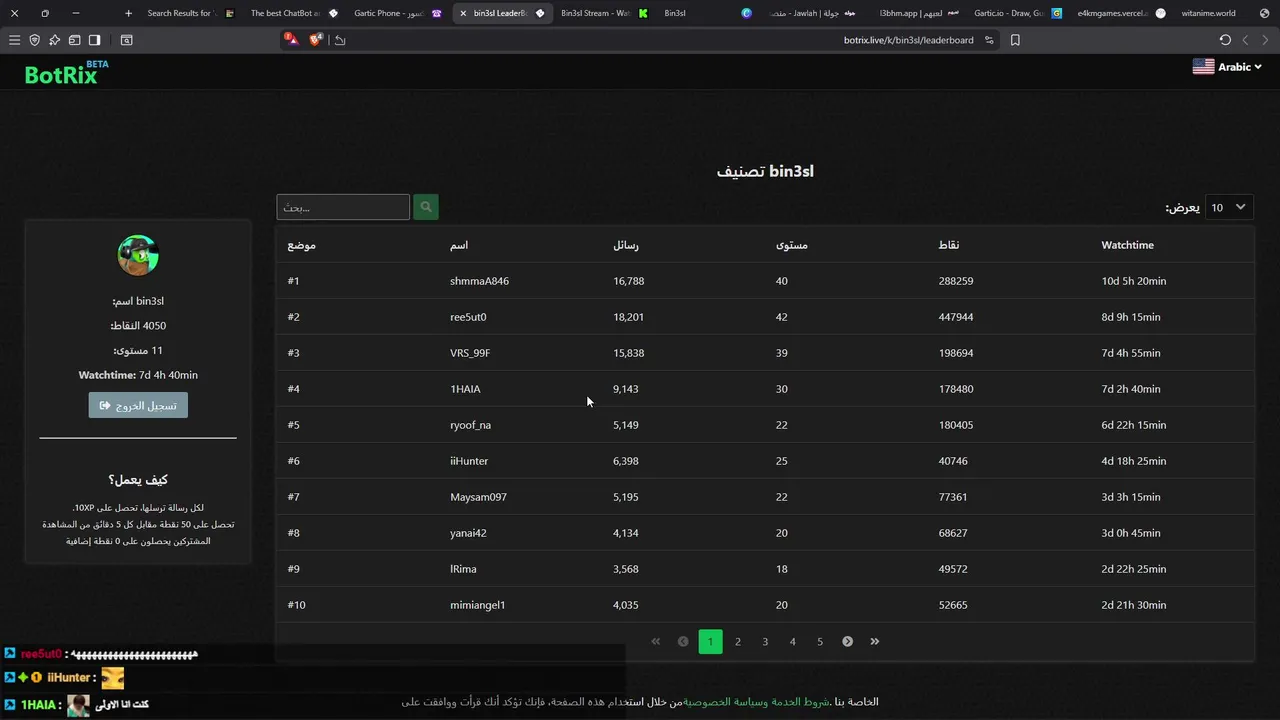This screenshot has height=720, width=1280.
Task: Click the iiHunter chat emote image
Action: tap(113, 678)
